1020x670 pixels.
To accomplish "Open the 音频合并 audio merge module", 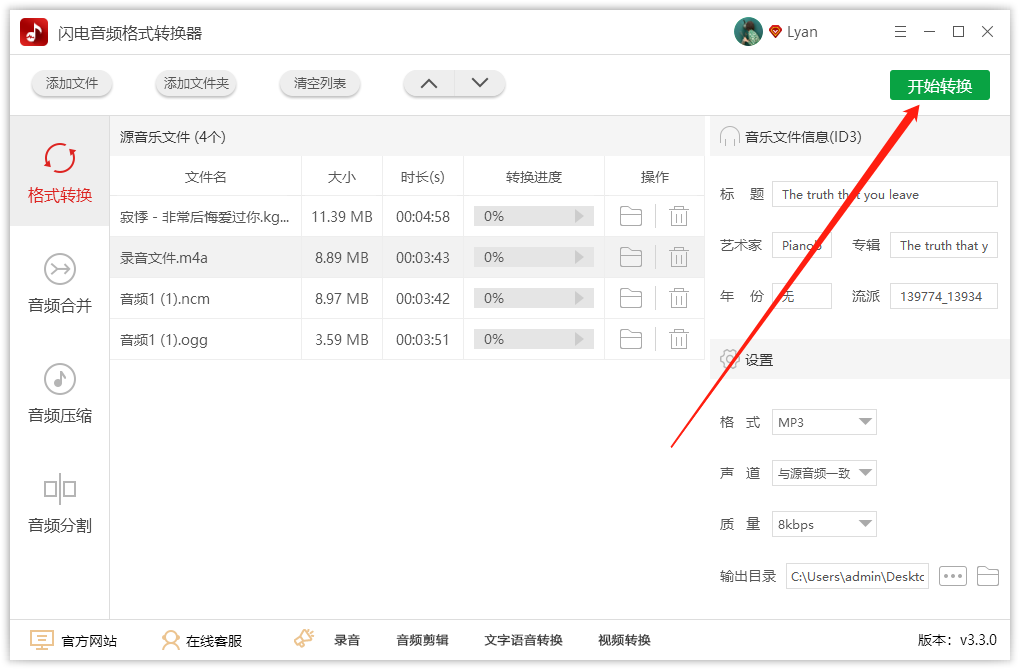I will point(60,284).
